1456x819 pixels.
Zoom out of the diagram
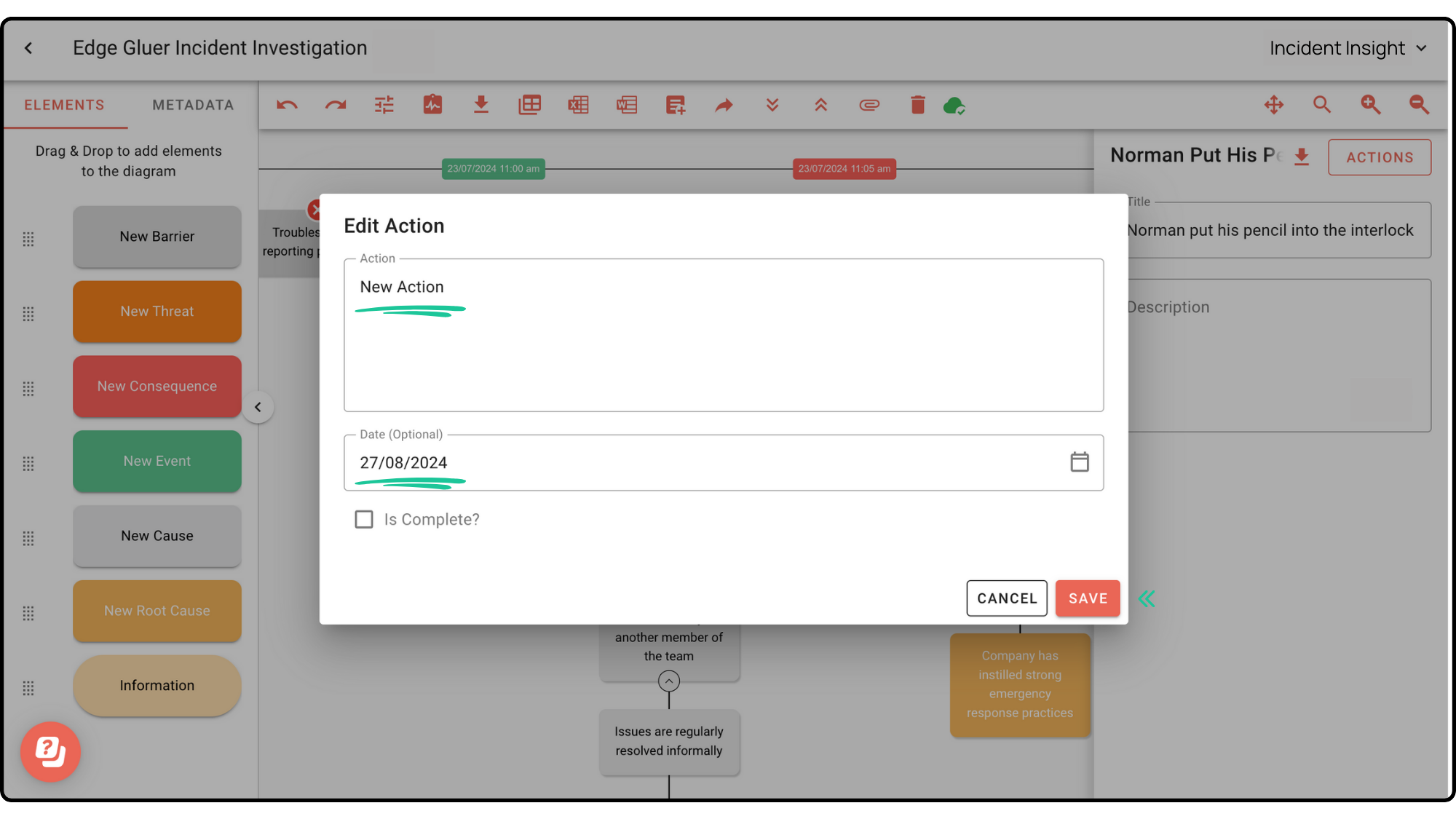click(1419, 105)
